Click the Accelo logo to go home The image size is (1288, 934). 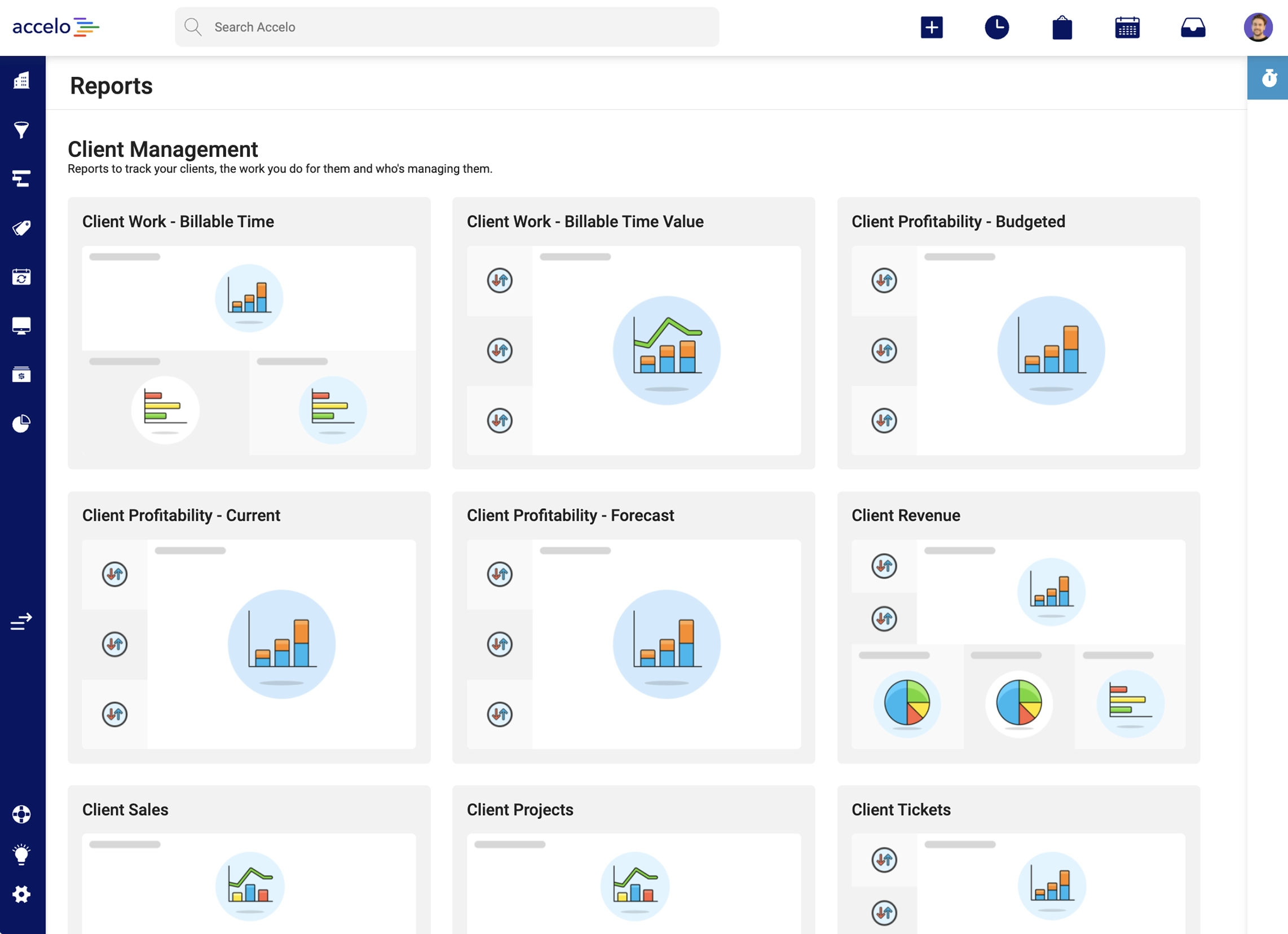tap(56, 27)
